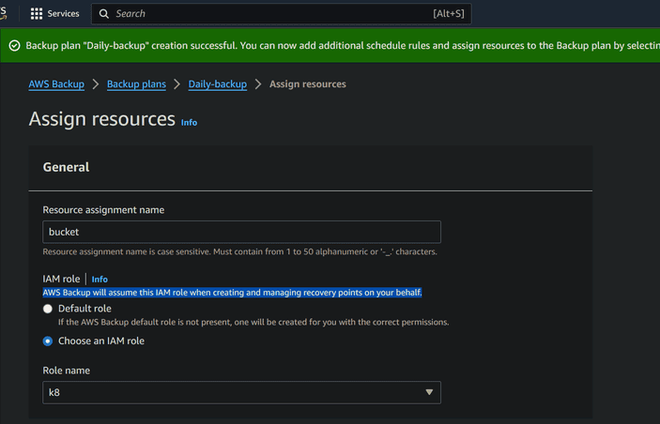Click Assign resources breadcrumb text
The height and width of the screenshot is (424, 660).
coord(308,84)
